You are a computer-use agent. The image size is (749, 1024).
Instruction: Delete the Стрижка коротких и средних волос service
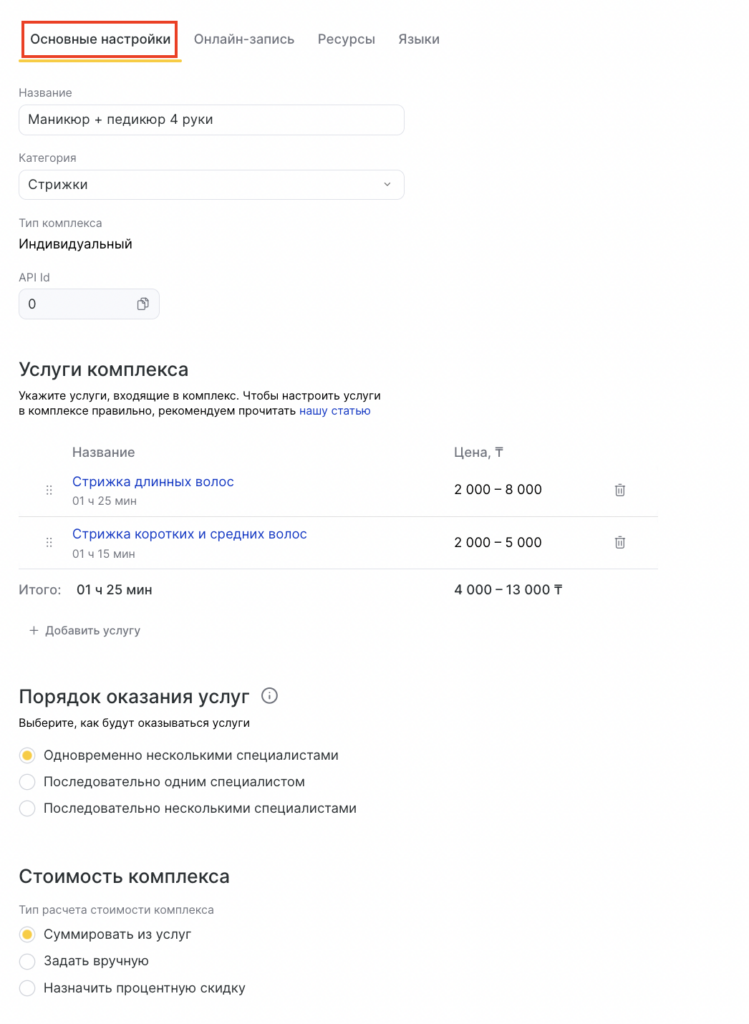pyautogui.click(x=620, y=542)
